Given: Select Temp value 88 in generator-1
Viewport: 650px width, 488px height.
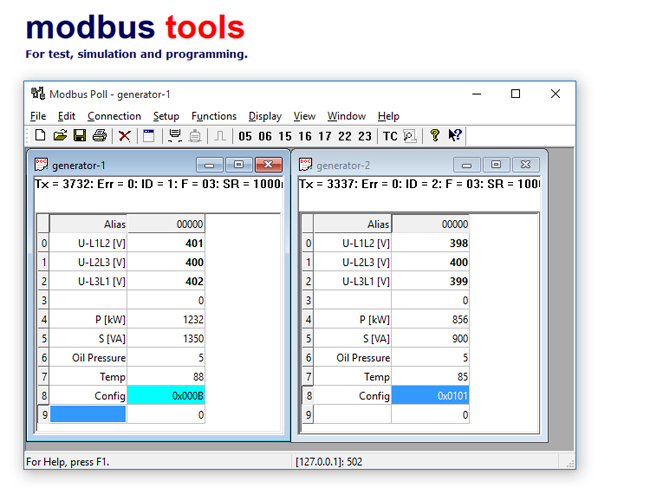Looking at the screenshot, I should click(x=166, y=376).
